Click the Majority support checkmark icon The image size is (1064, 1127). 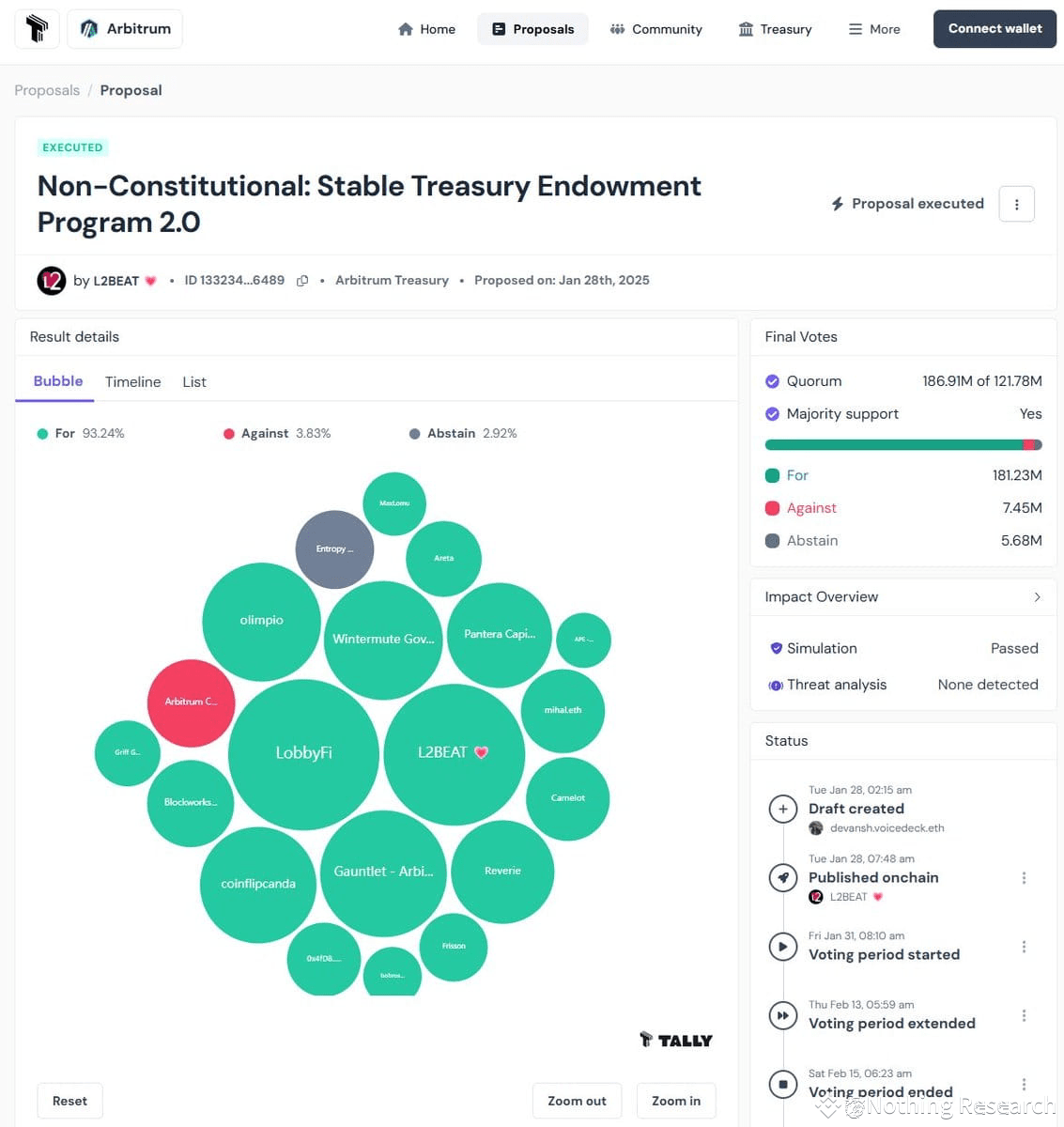coord(772,414)
